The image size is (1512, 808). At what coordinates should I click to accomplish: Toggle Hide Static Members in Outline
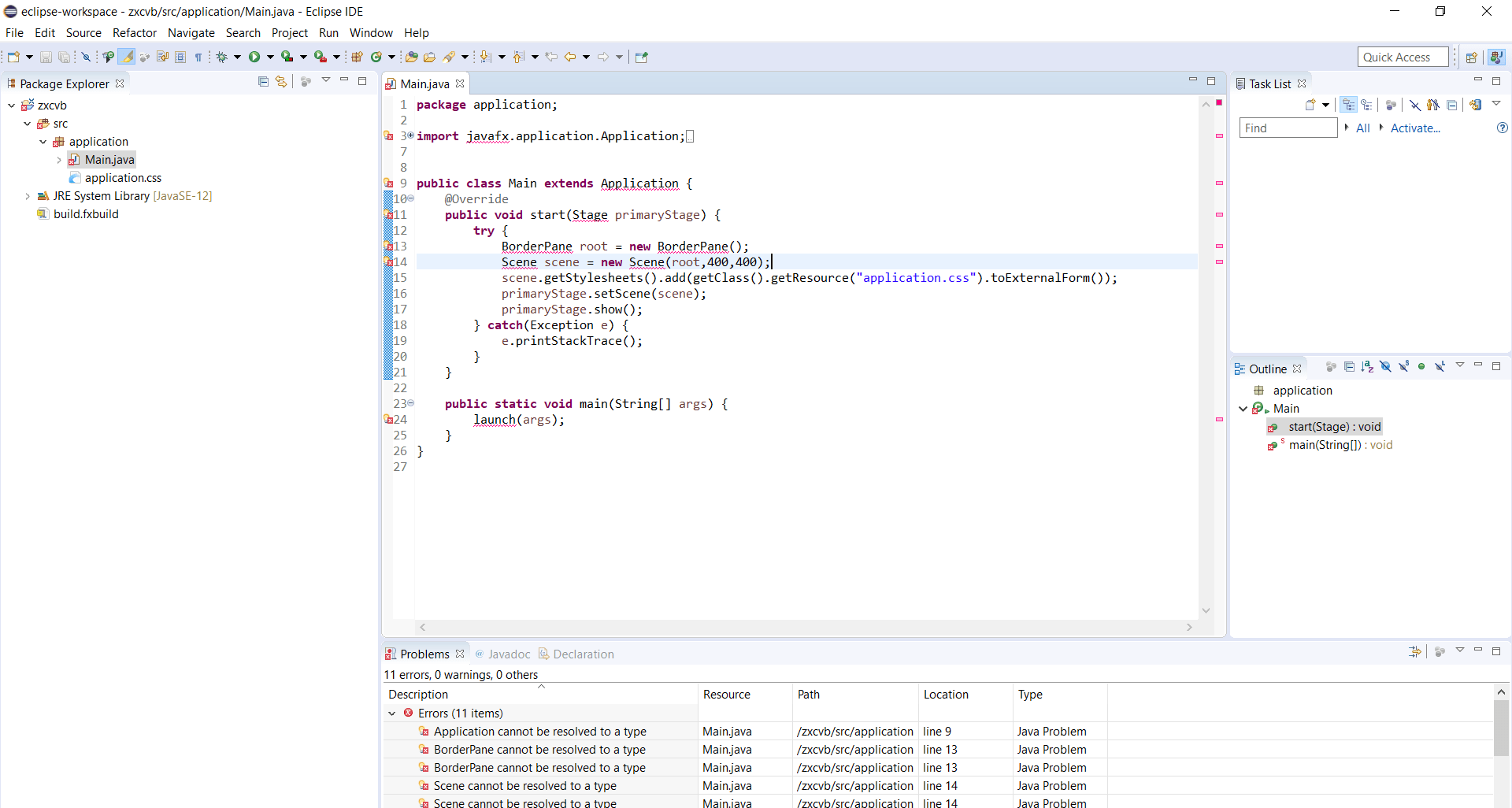[x=1404, y=366]
